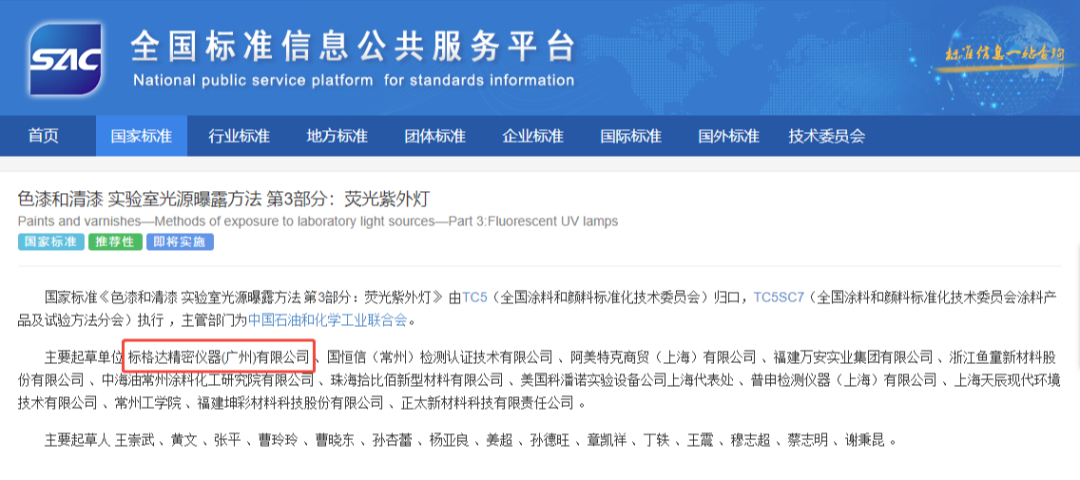Screen dimensions: 1080x480
Task: Click the 即将实施 tag badge
Action: (179, 242)
